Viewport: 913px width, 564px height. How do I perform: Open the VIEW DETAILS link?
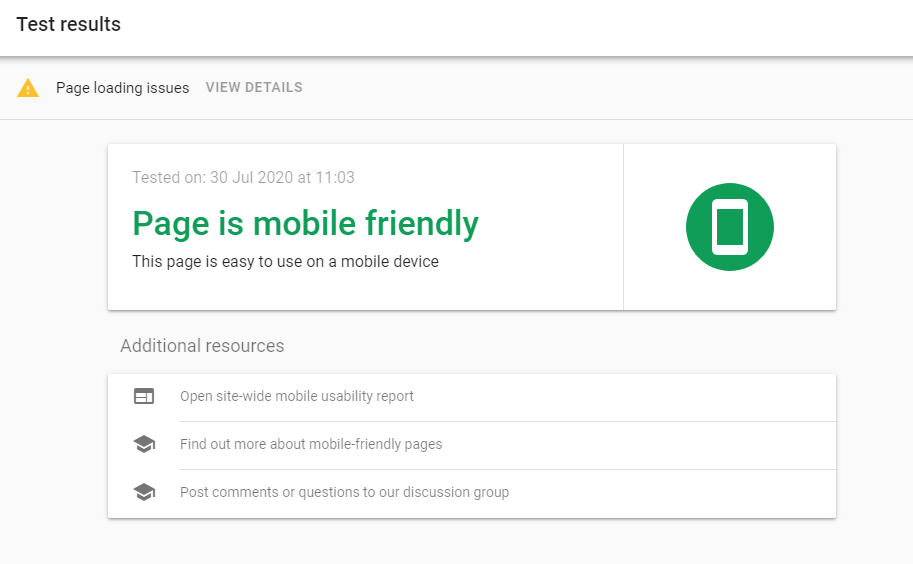[254, 88]
